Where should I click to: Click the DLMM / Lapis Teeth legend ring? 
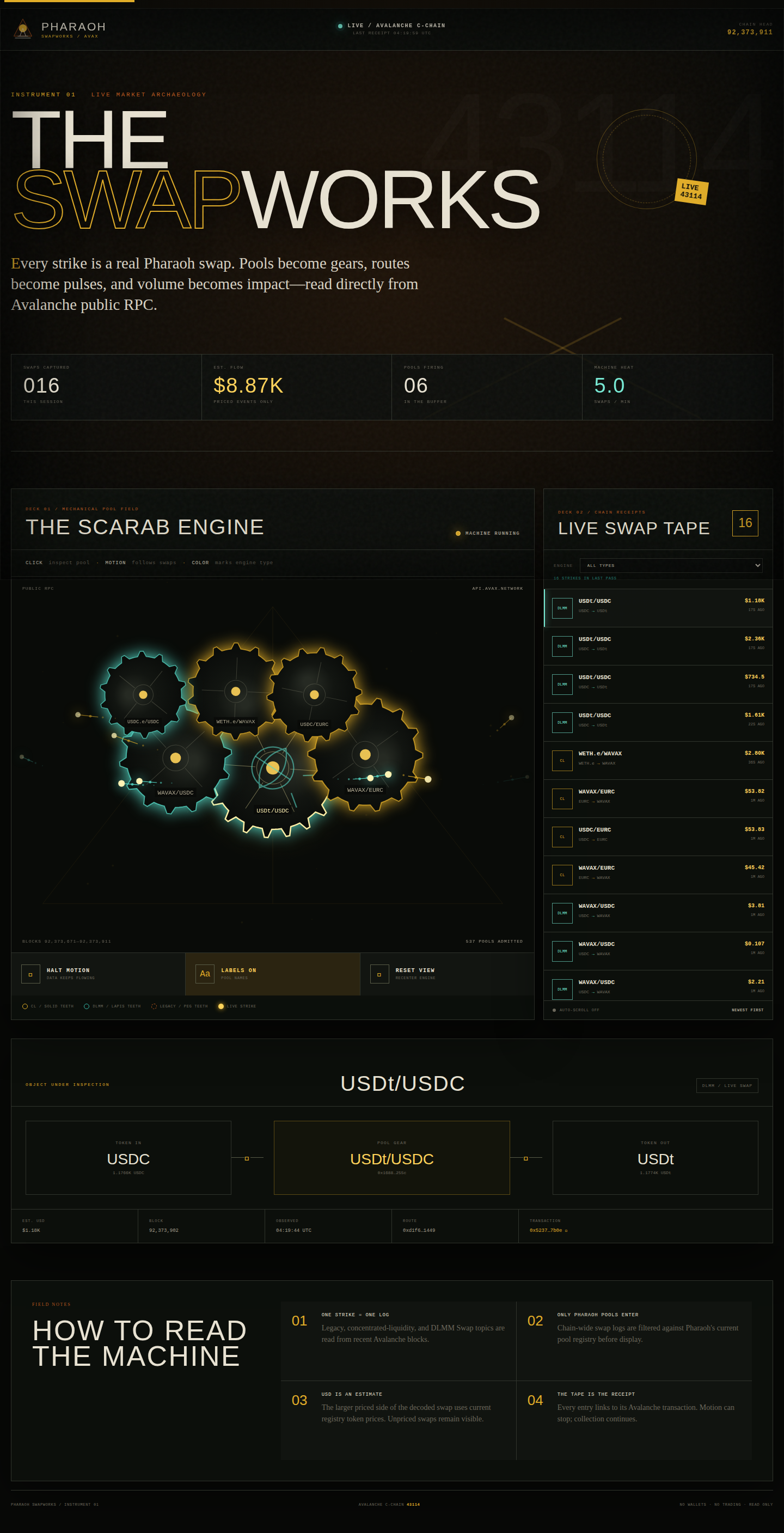pos(87,1006)
